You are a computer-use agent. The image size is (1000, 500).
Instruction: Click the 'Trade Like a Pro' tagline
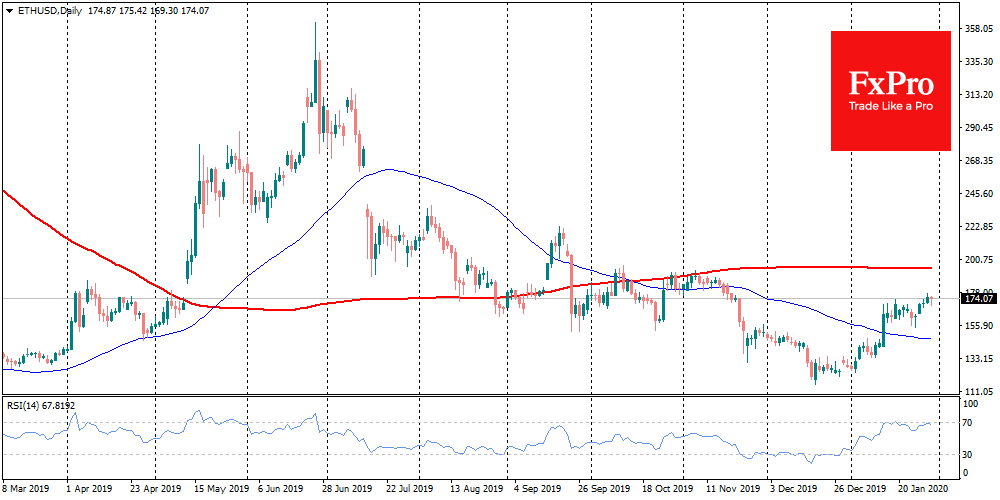point(890,105)
